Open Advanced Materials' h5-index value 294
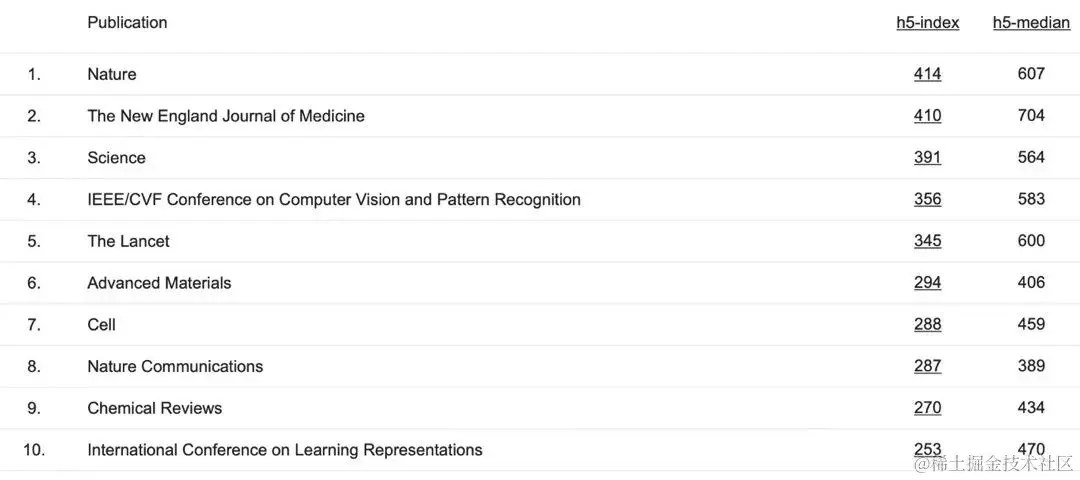The width and height of the screenshot is (1080, 480). click(x=927, y=282)
